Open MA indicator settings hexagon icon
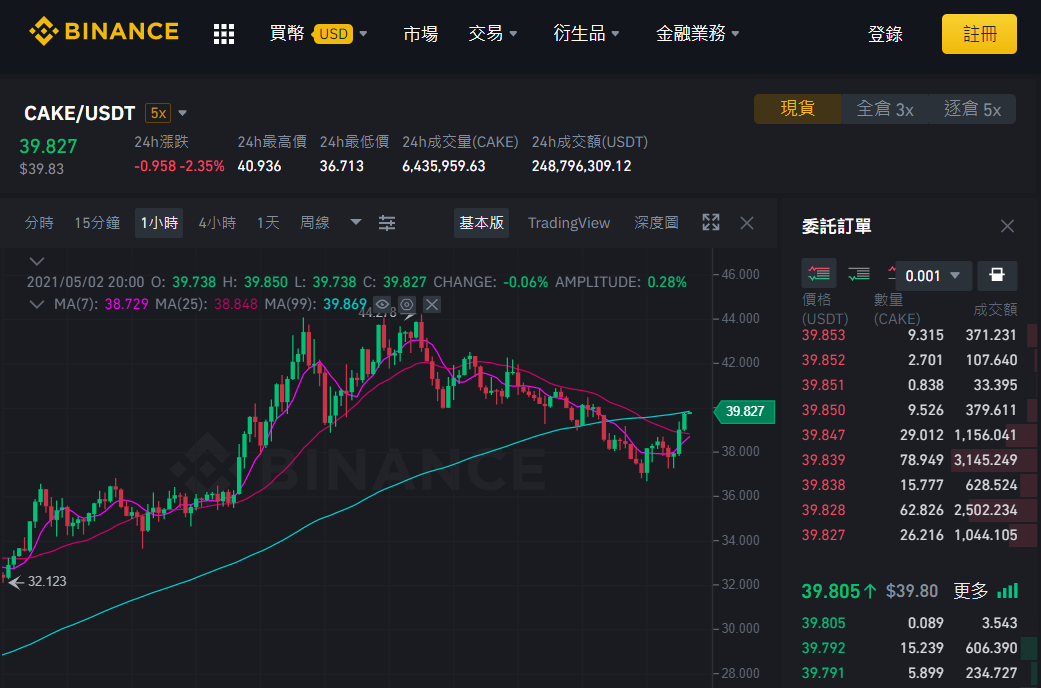 click(407, 304)
